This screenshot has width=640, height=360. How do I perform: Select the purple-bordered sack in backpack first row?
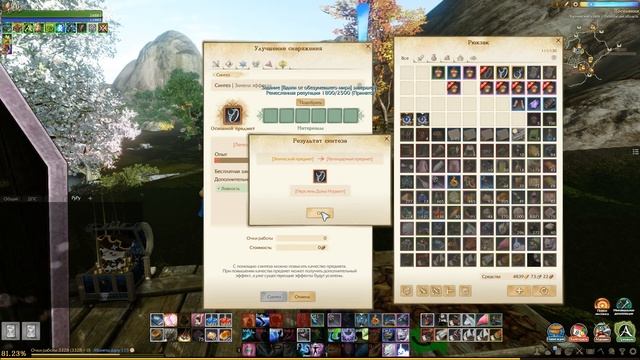470,73
